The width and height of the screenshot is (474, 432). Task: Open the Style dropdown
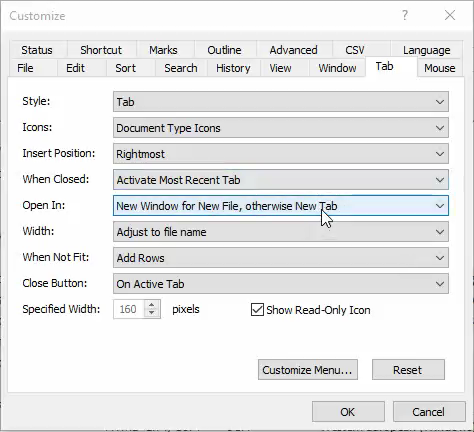click(x=281, y=102)
